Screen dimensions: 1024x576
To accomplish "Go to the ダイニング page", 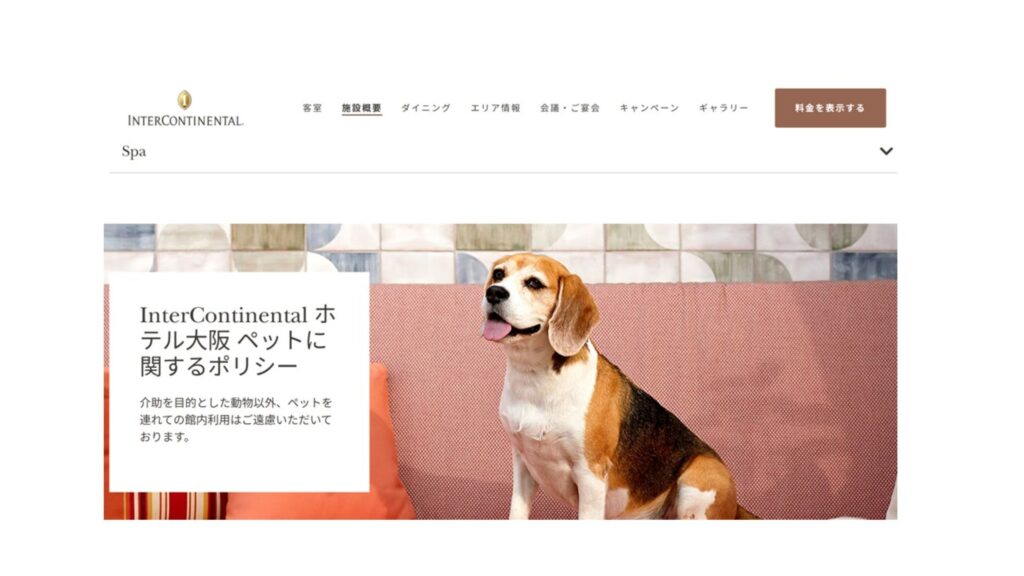I will click(x=426, y=108).
